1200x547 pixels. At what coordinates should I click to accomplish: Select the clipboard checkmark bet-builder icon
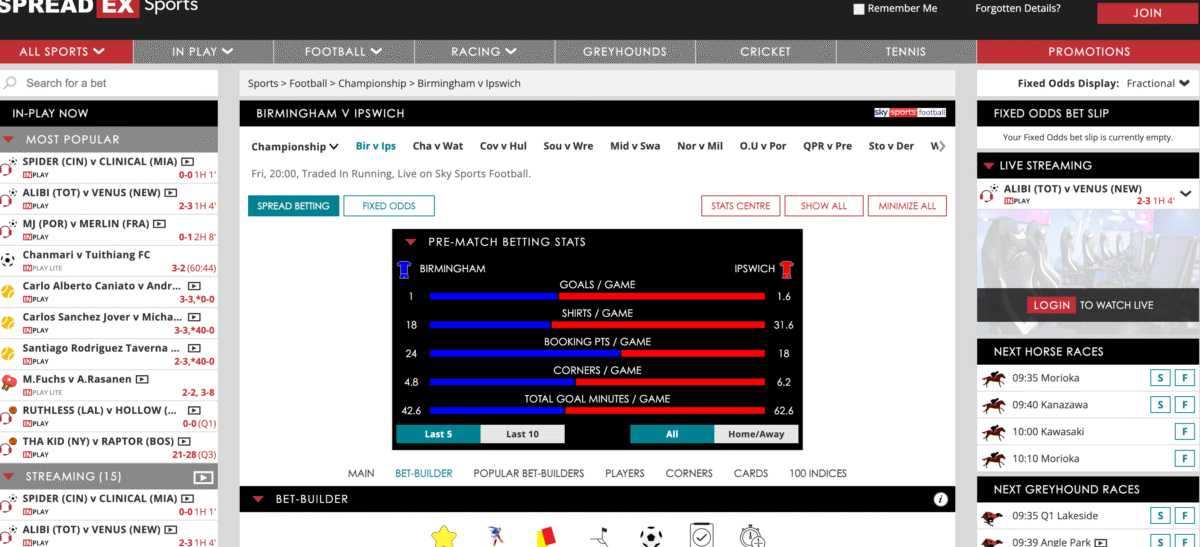[x=702, y=536]
